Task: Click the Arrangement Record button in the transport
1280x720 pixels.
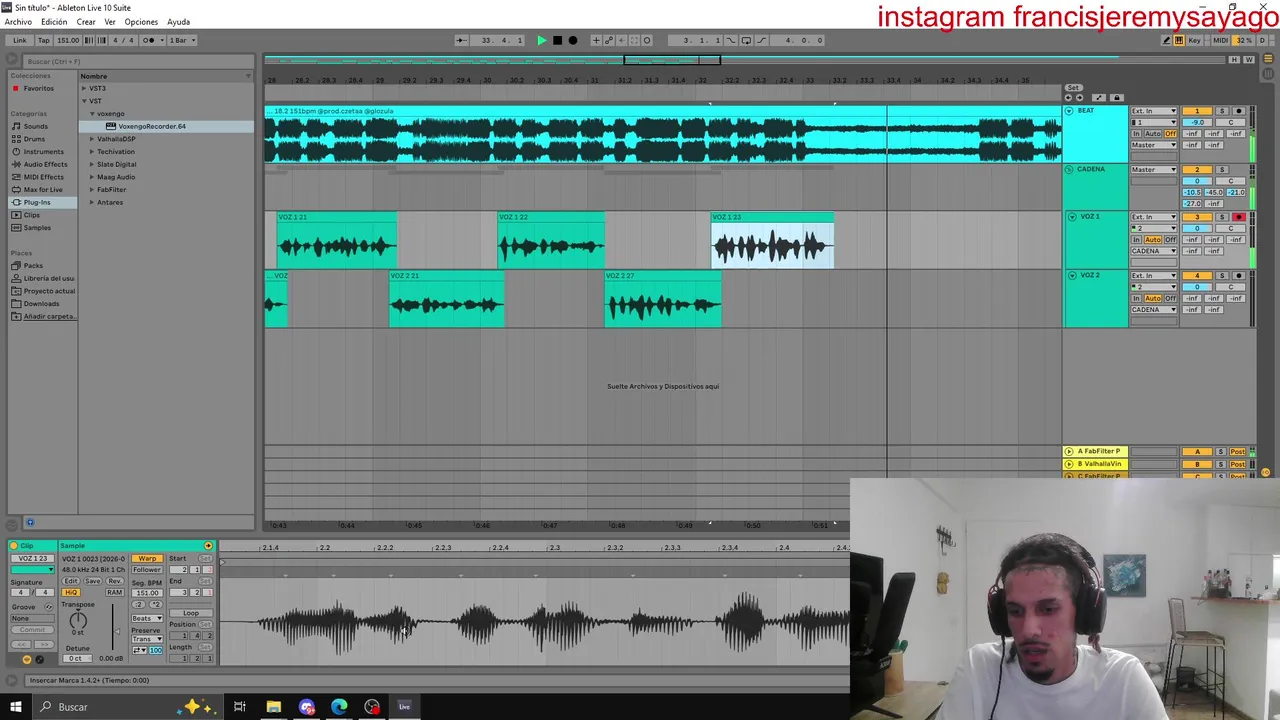Action: tap(573, 40)
